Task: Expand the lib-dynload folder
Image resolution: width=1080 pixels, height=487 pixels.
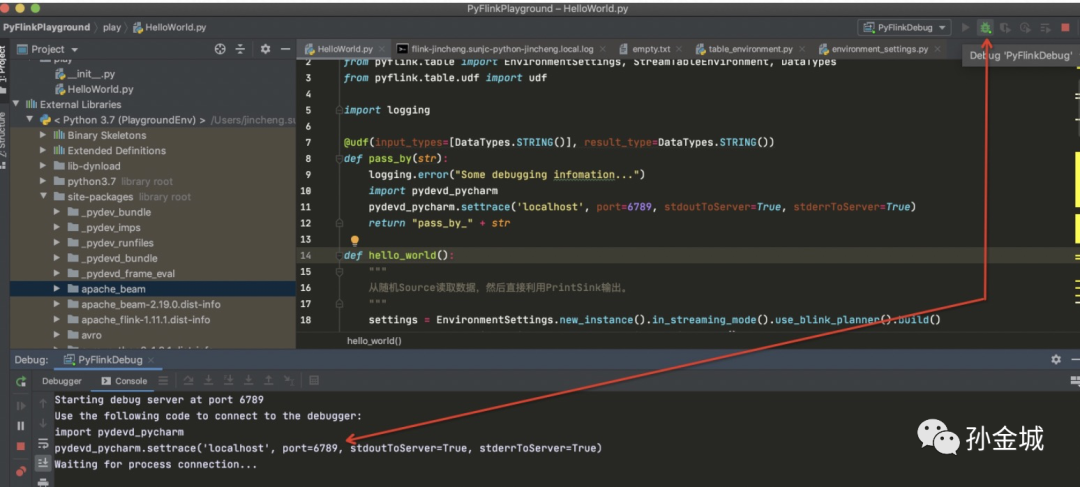Action: (43, 166)
